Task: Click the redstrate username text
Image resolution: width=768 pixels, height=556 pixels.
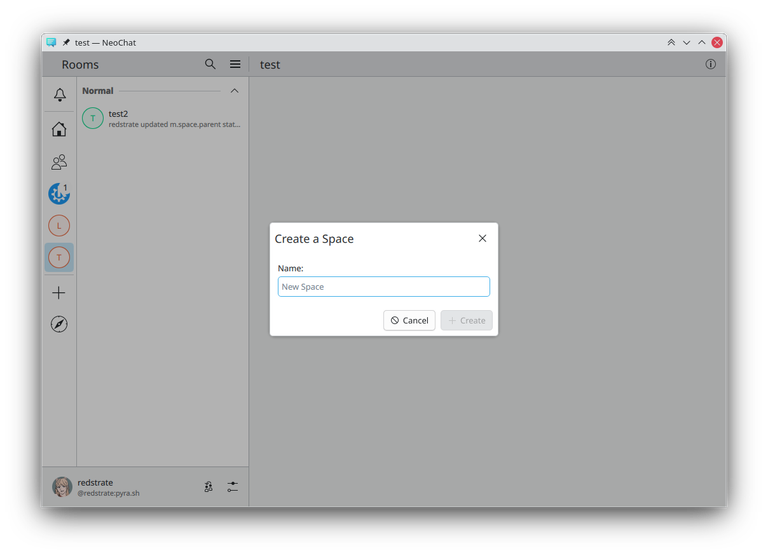Action: tap(95, 483)
